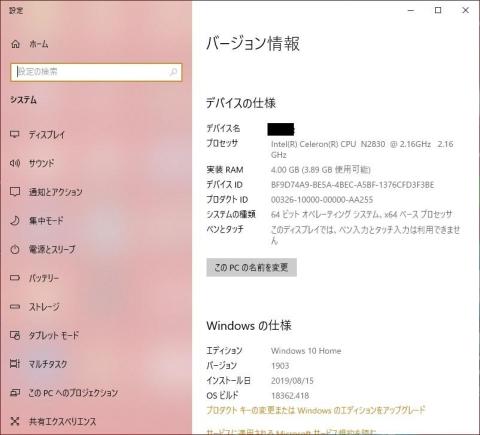Click the デバイスの仕様 section heading
Screen dimensions: 480x435
coord(241,103)
